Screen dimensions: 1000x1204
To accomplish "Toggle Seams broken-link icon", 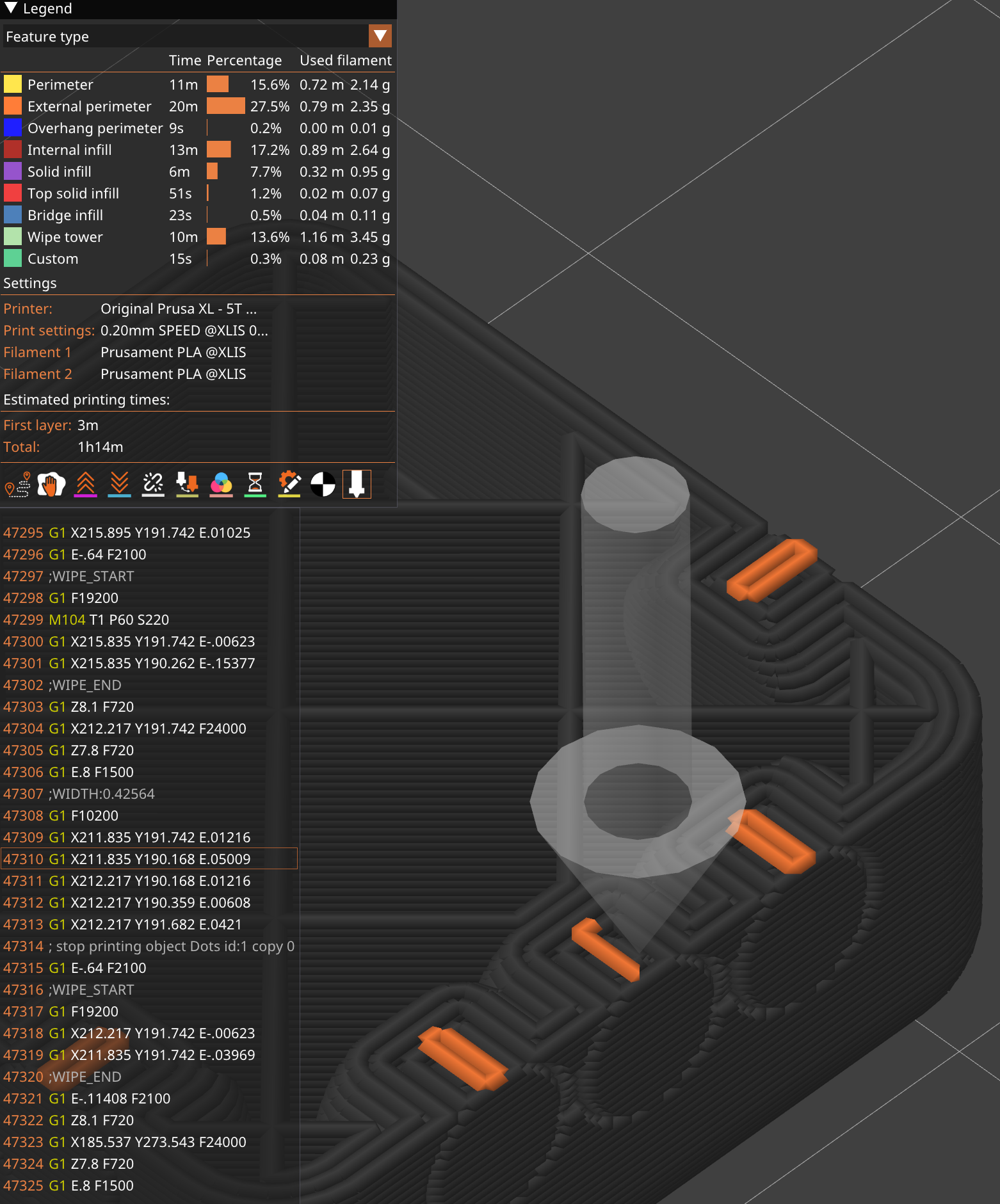I will click(x=153, y=485).
